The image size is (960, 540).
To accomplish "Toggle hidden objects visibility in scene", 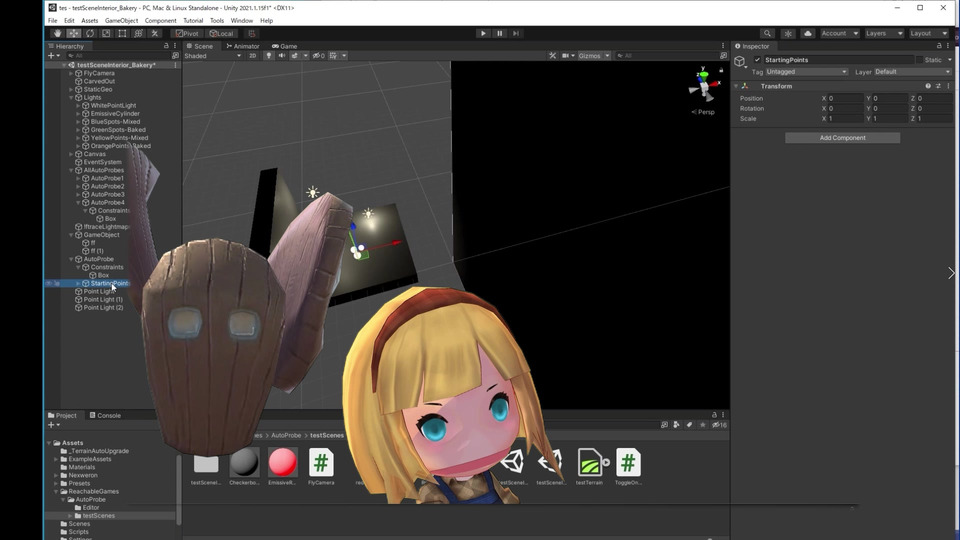I will pyautogui.click(x=318, y=55).
